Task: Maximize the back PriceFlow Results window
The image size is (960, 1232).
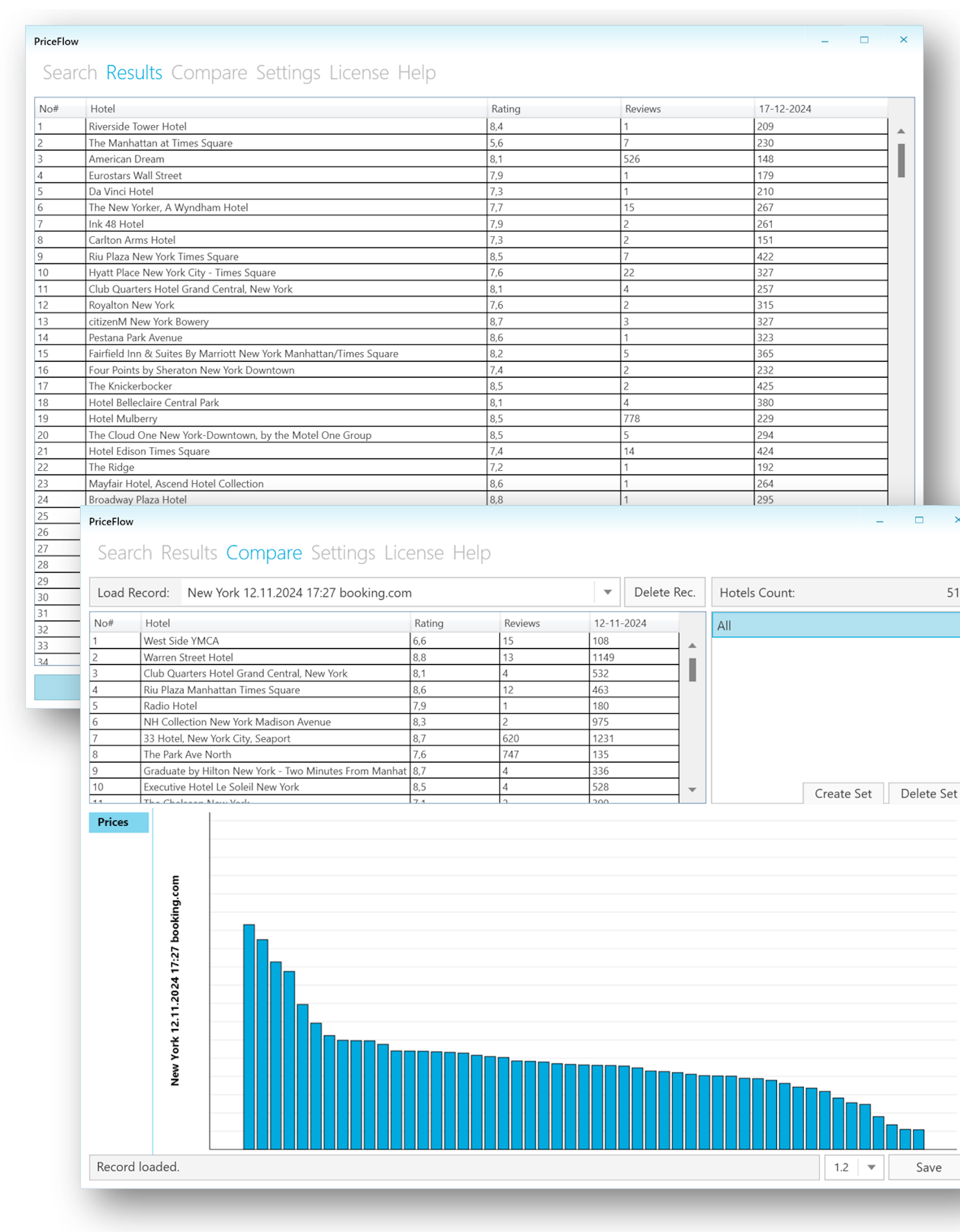Action: click(864, 40)
